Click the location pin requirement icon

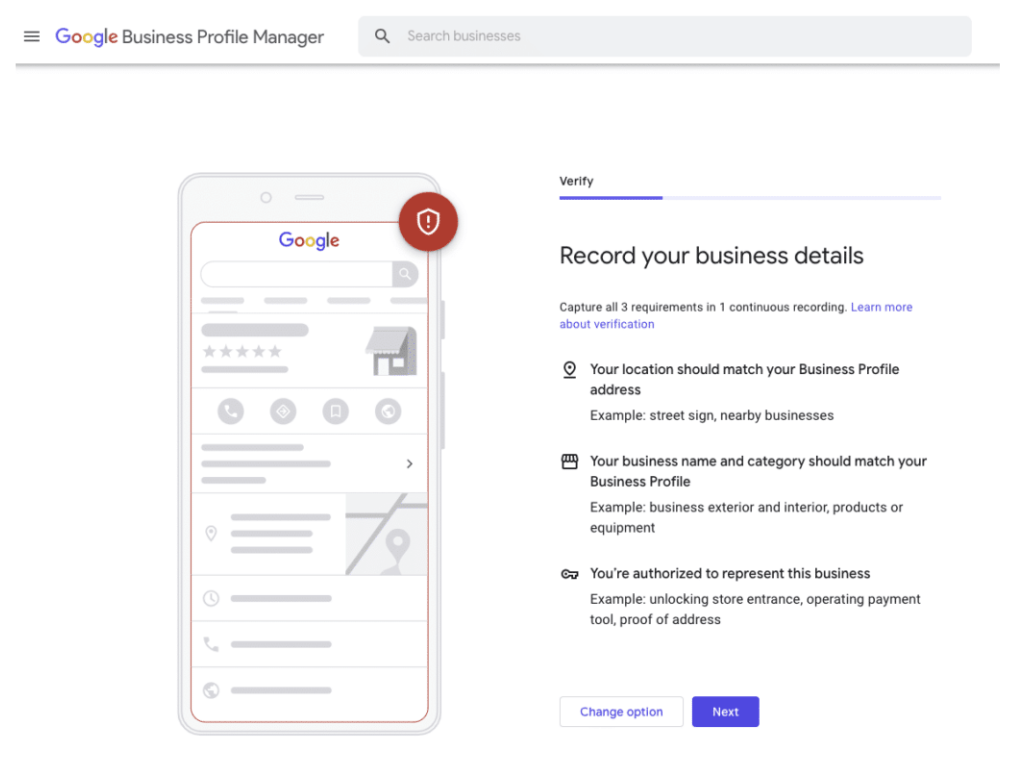569,370
